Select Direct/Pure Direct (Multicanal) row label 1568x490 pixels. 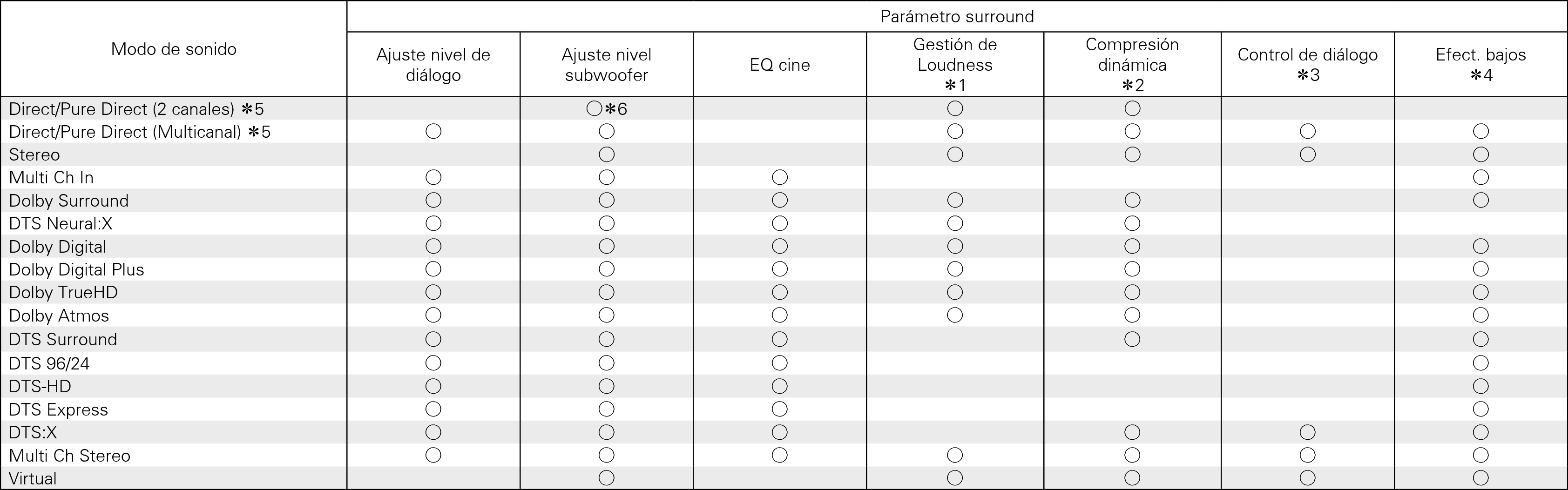coord(139,132)
